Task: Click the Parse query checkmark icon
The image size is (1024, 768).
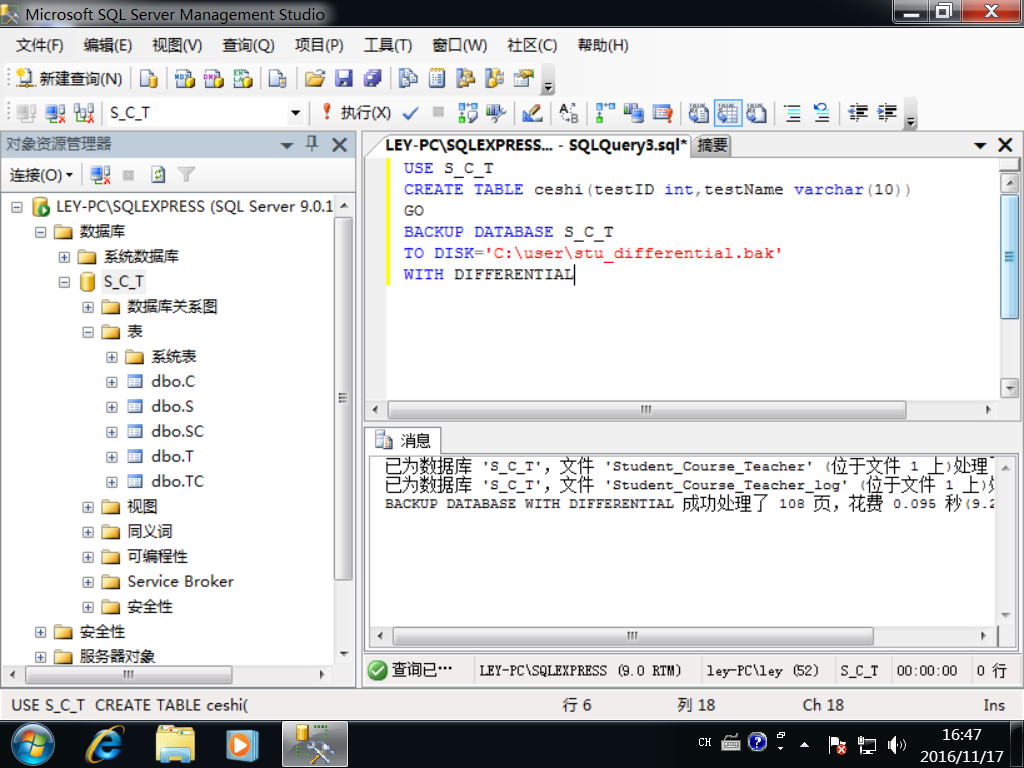Action: [410, 113]
